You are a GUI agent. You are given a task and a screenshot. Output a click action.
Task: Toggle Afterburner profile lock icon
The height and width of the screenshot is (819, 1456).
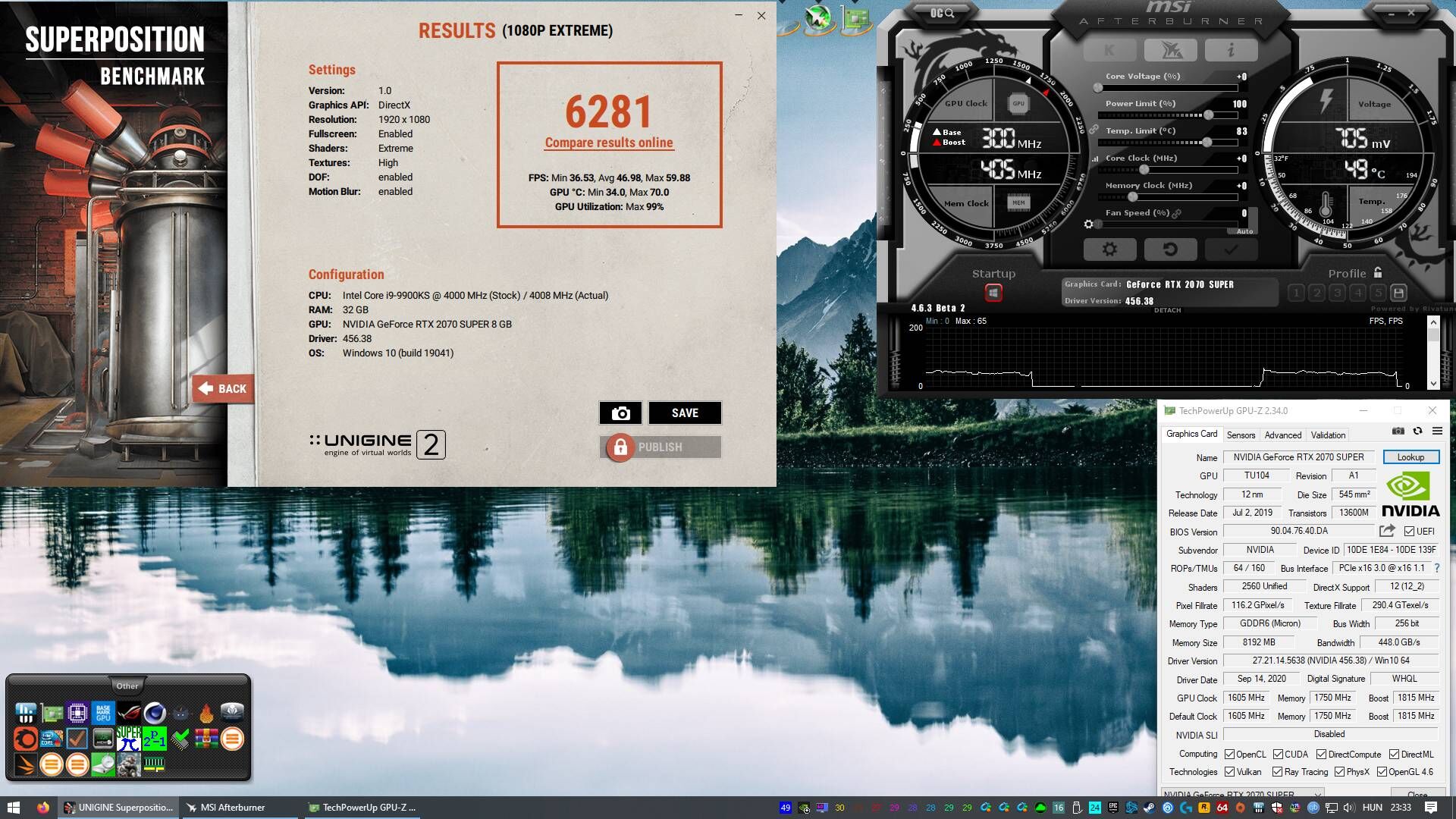1378,273
